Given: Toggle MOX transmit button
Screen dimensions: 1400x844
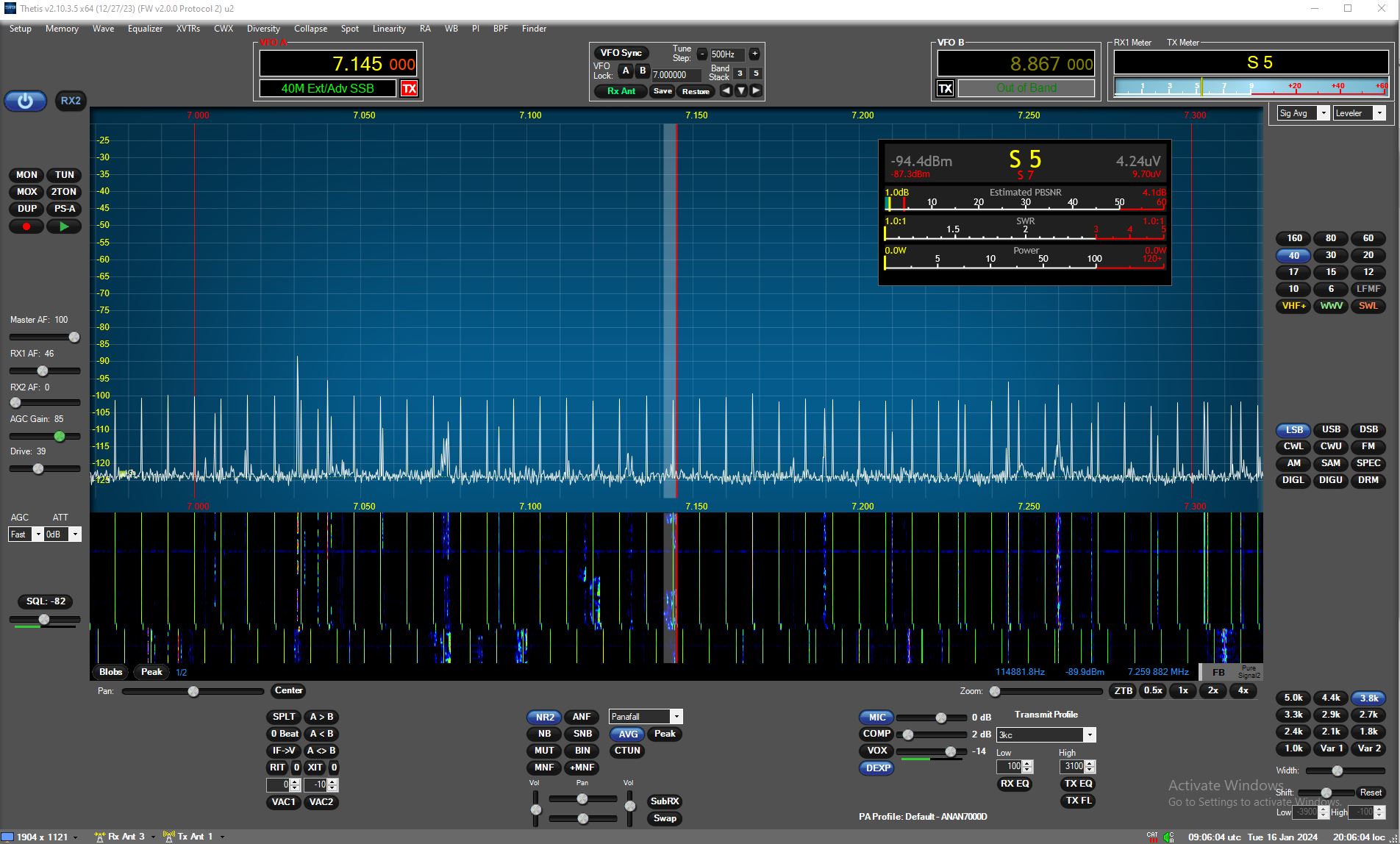Looking at the screenshot, I should 26,192.
